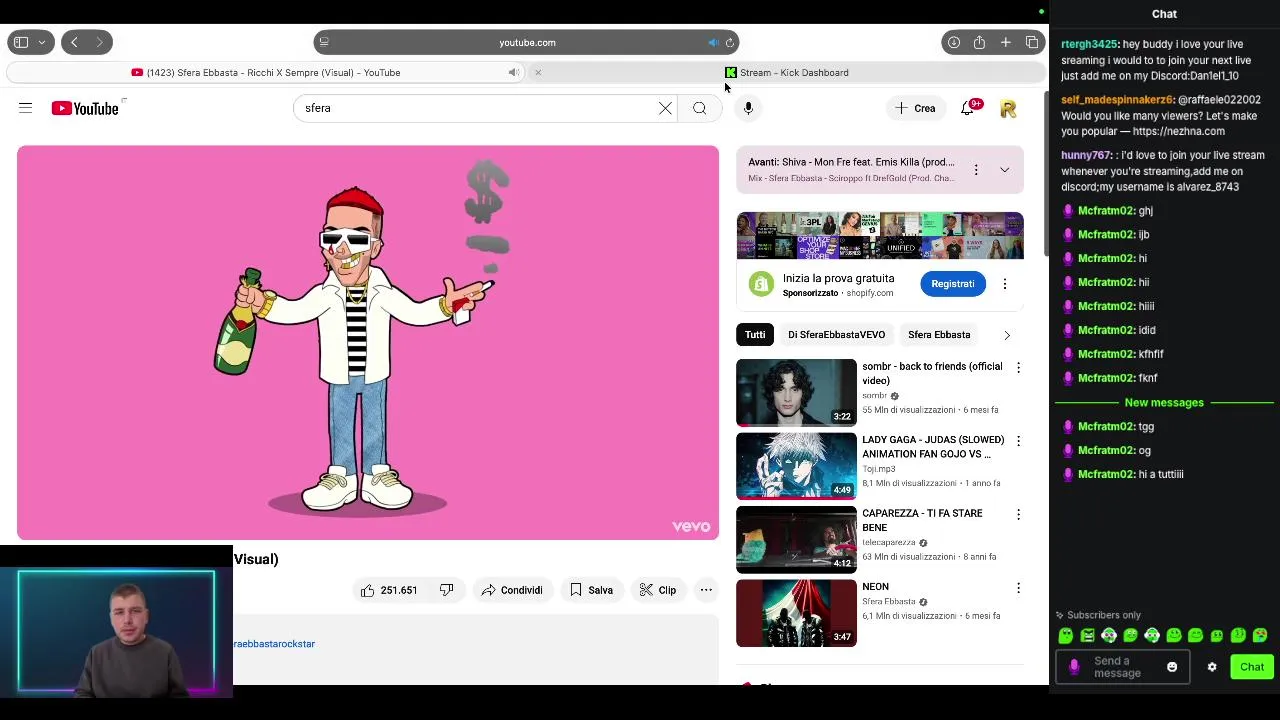Click username rtergh3425 in chat
The width and height of the screenshot is (1280, 720).
point(1089,44)
